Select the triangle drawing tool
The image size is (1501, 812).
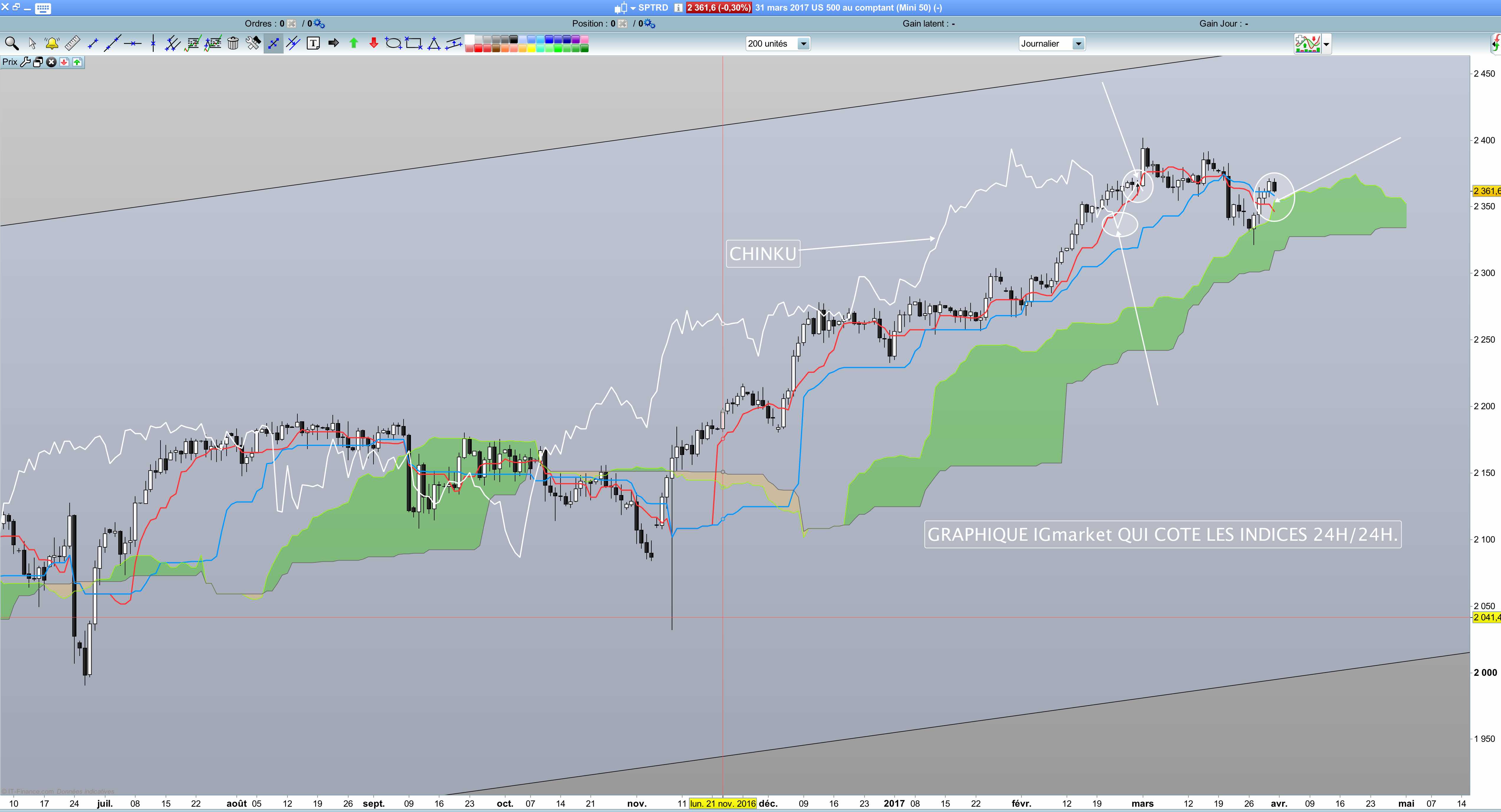click(x=434, y=43)
